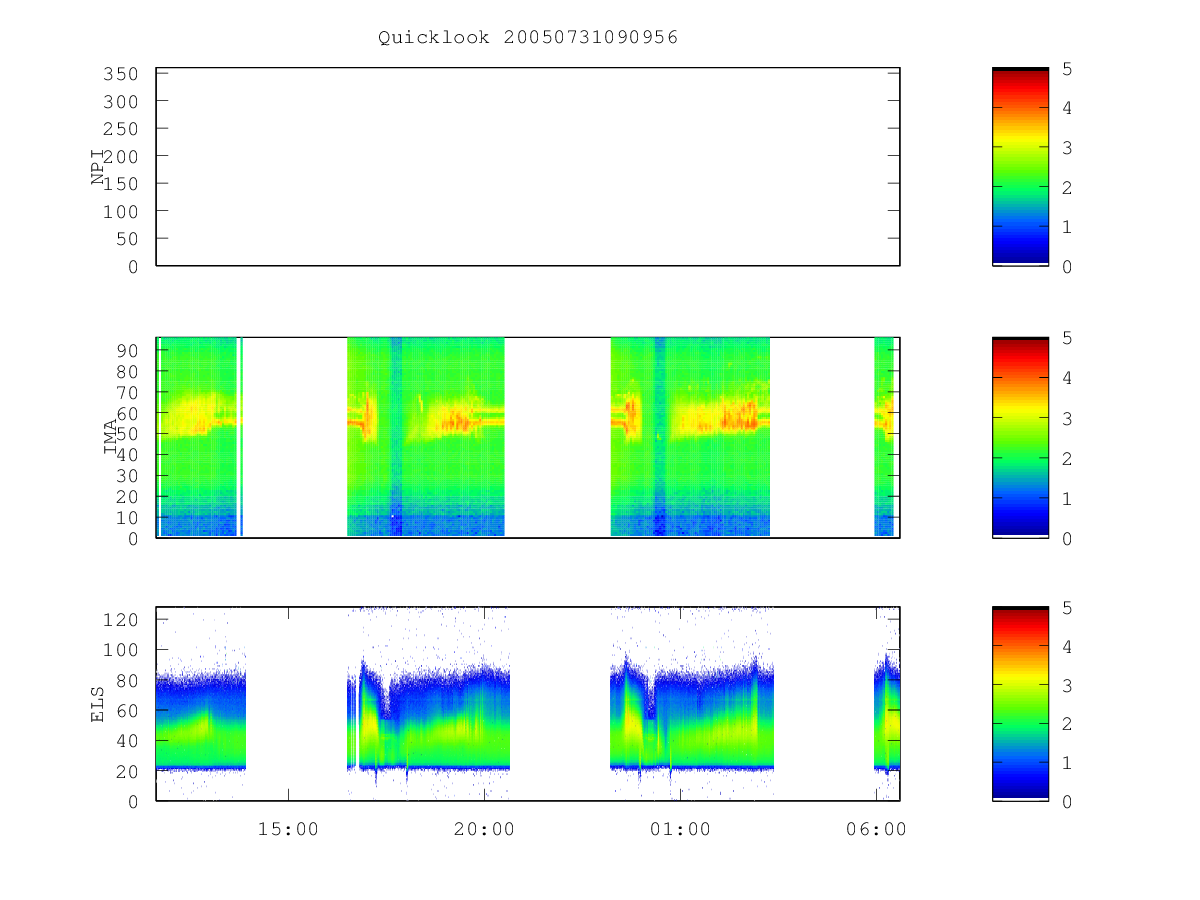Click the 100 tick label on ELS axis

(122, 649)
